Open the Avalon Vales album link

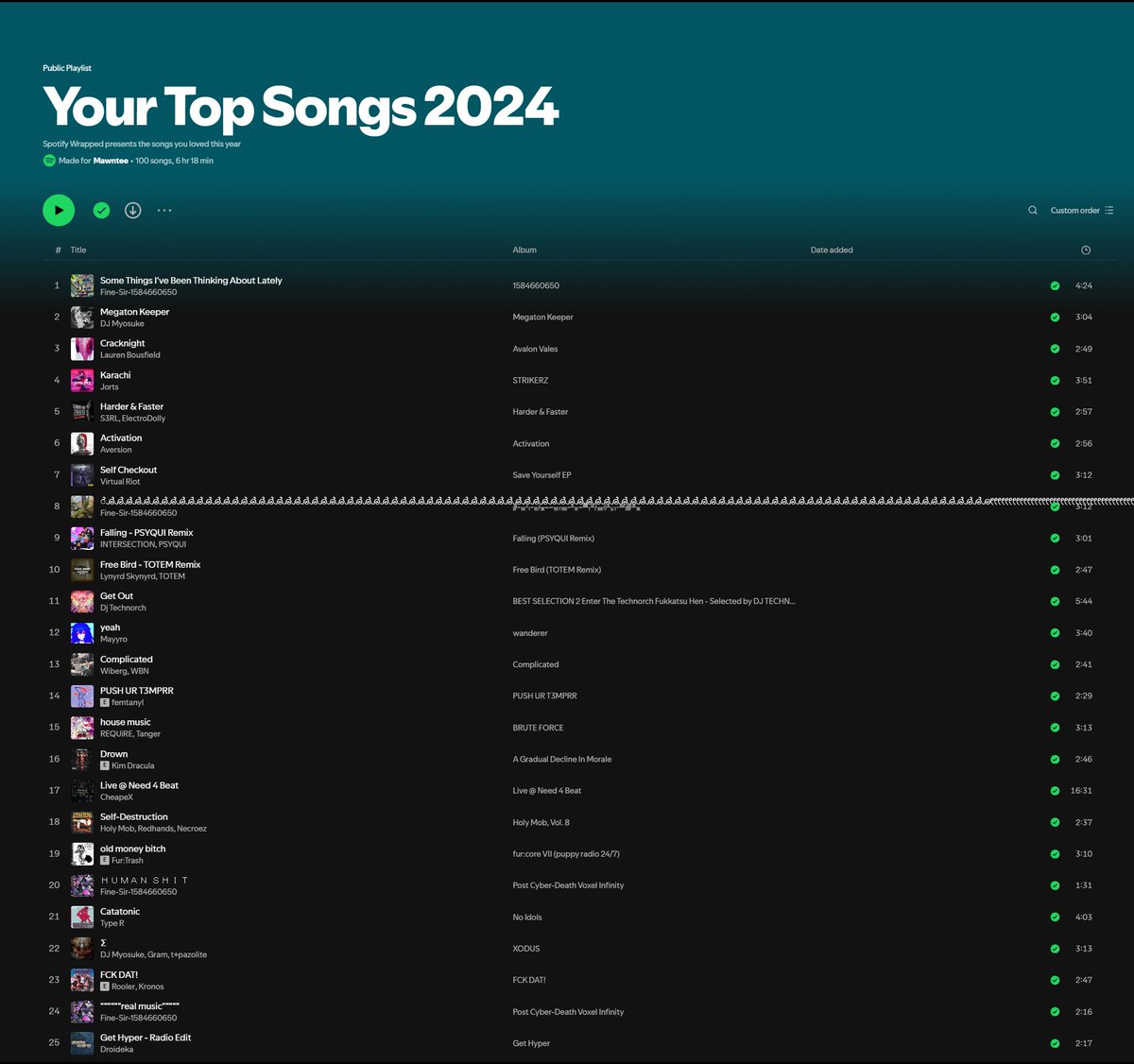tap(535, 349)
